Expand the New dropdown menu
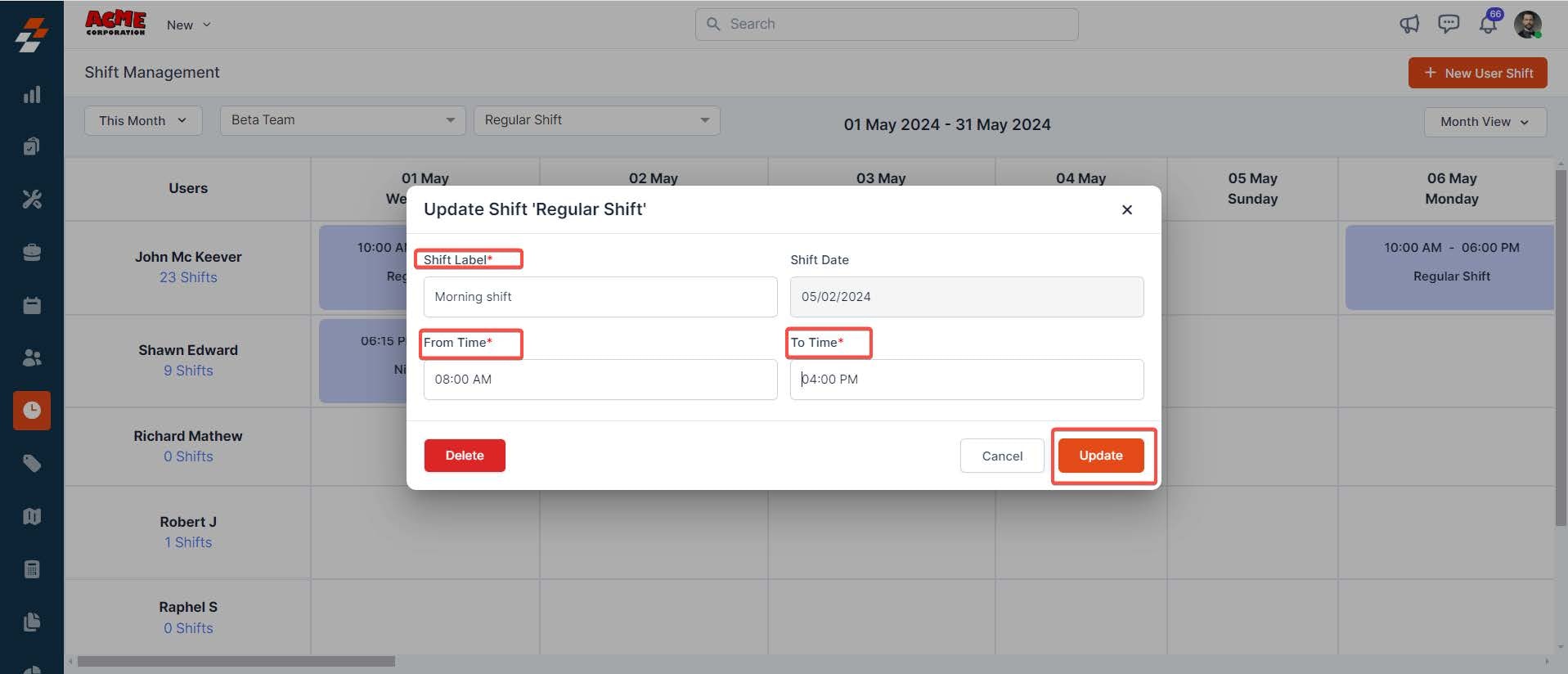The image size is (1568, 674). 188,25
